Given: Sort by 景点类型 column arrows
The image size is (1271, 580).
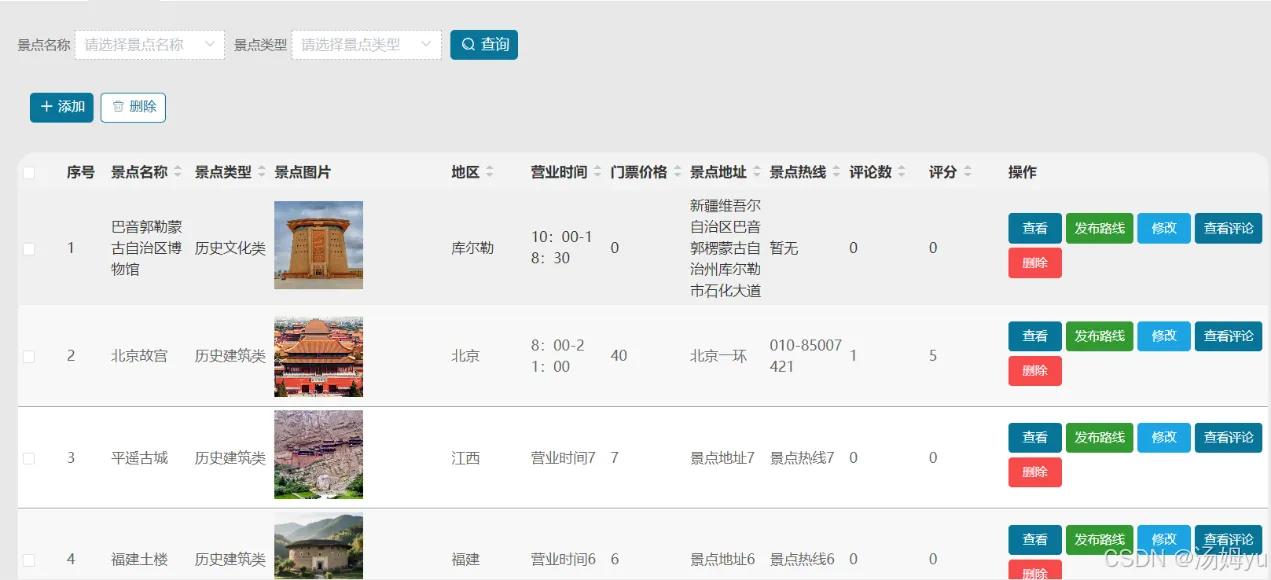Looking at the screenshot, I should click(262, 172).
